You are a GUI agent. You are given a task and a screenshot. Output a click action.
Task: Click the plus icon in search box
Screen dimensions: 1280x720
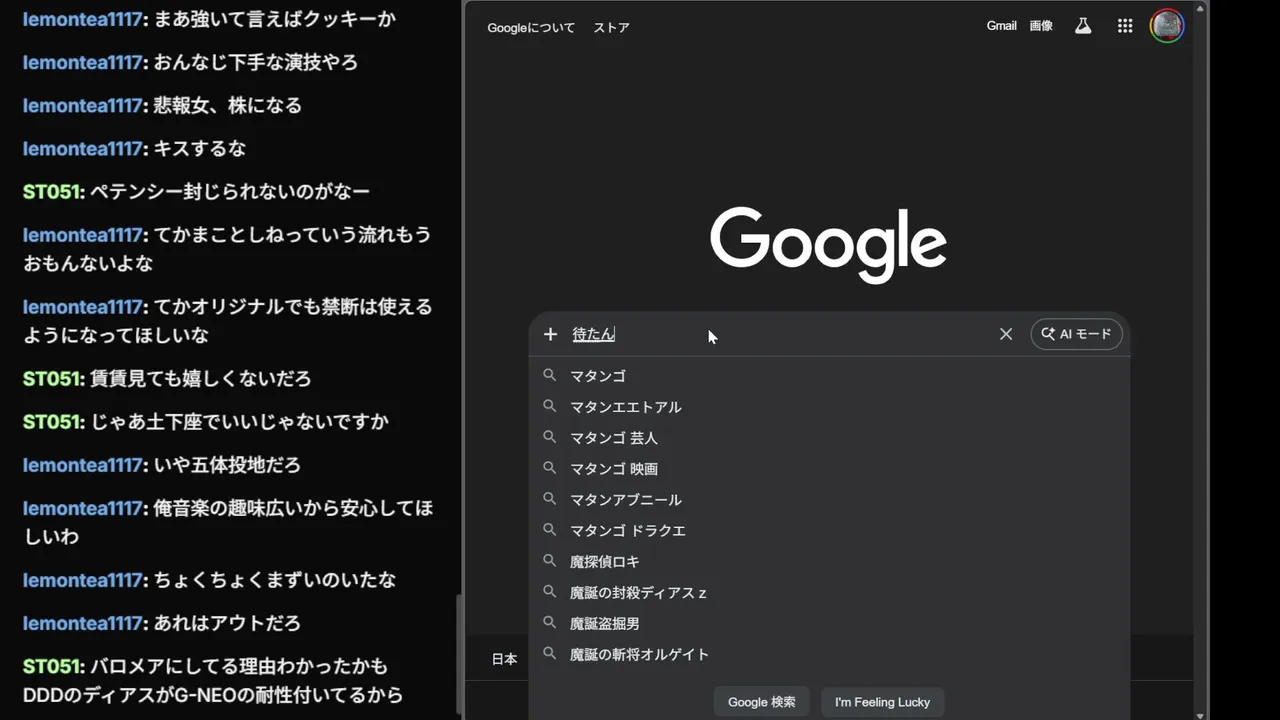click(550, 334)
